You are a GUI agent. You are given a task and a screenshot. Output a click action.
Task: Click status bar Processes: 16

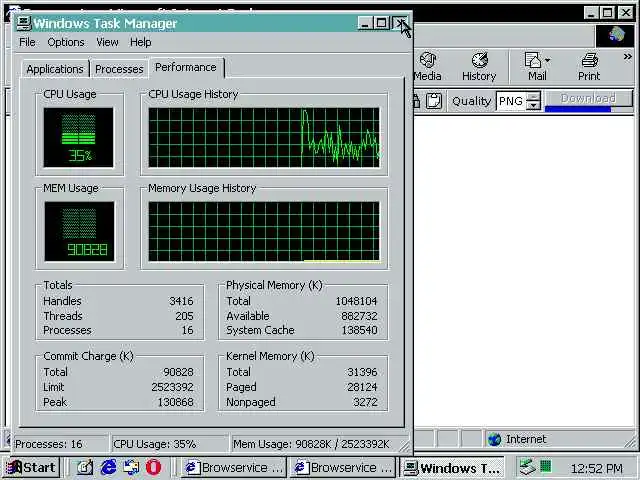tap(60, 444)
